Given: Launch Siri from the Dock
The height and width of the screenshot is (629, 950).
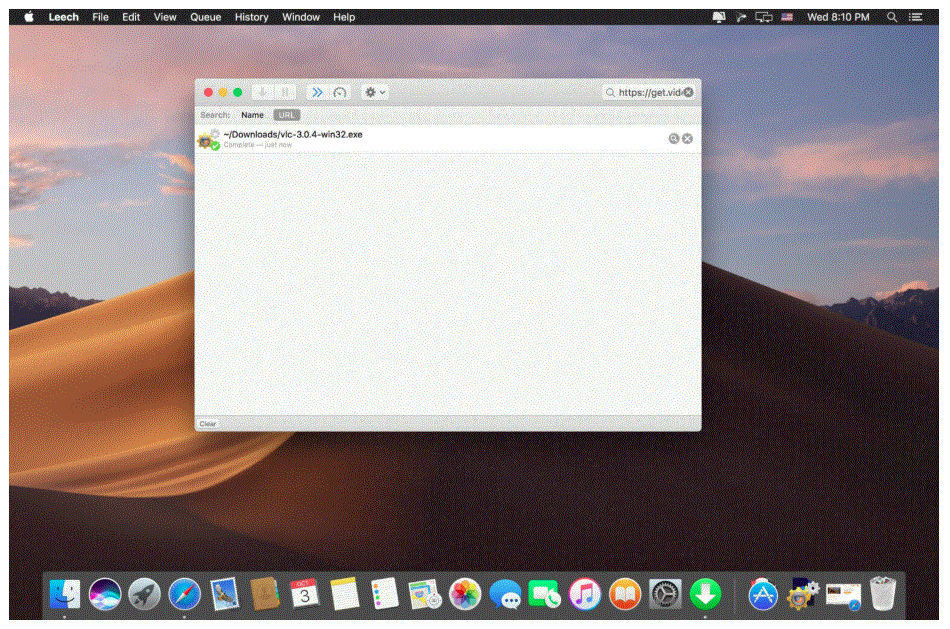Looking at the screenshot, I should coord(105,594).
